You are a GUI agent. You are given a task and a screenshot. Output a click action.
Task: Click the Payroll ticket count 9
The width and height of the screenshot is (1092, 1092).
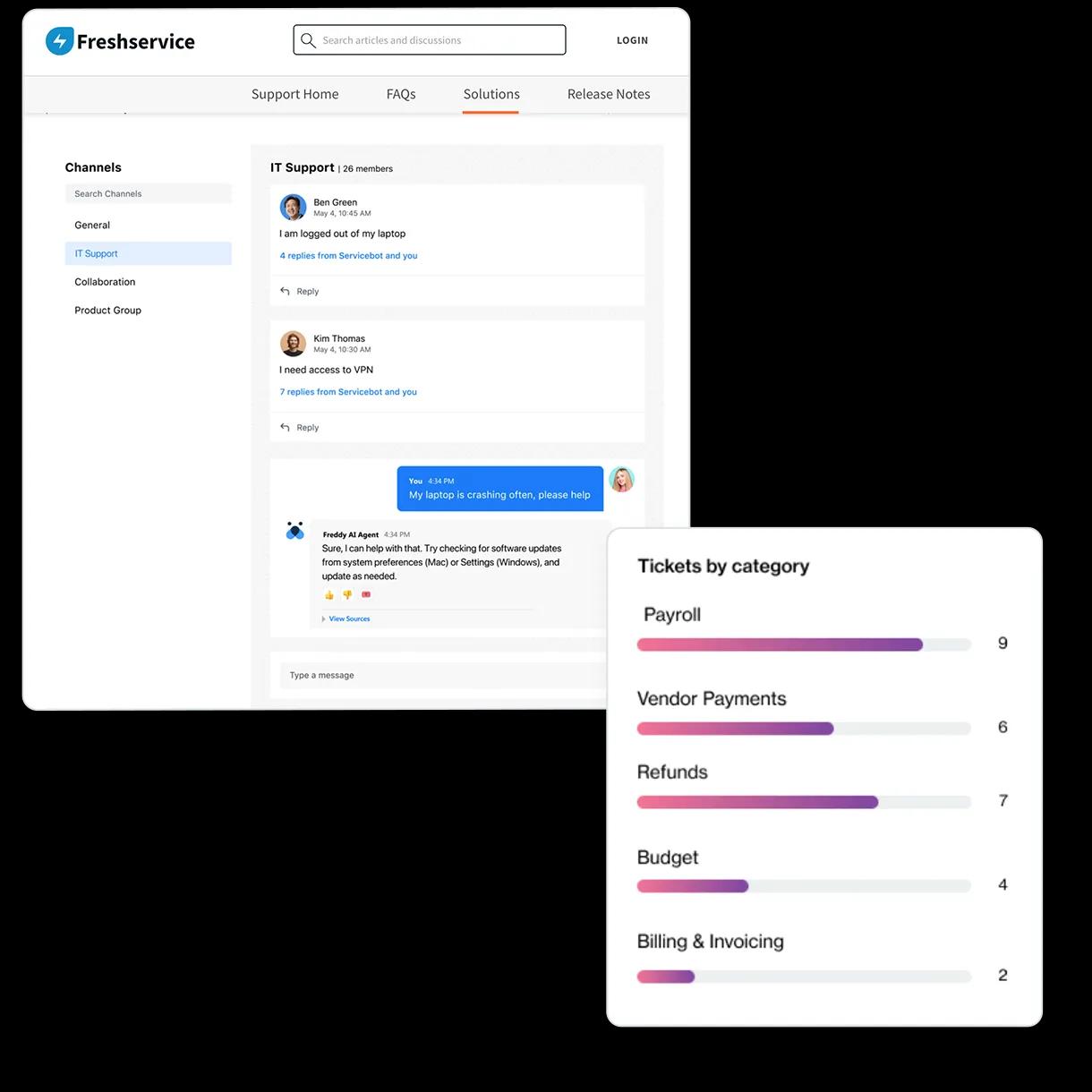pyautogui.click(x=1002, y=643)
